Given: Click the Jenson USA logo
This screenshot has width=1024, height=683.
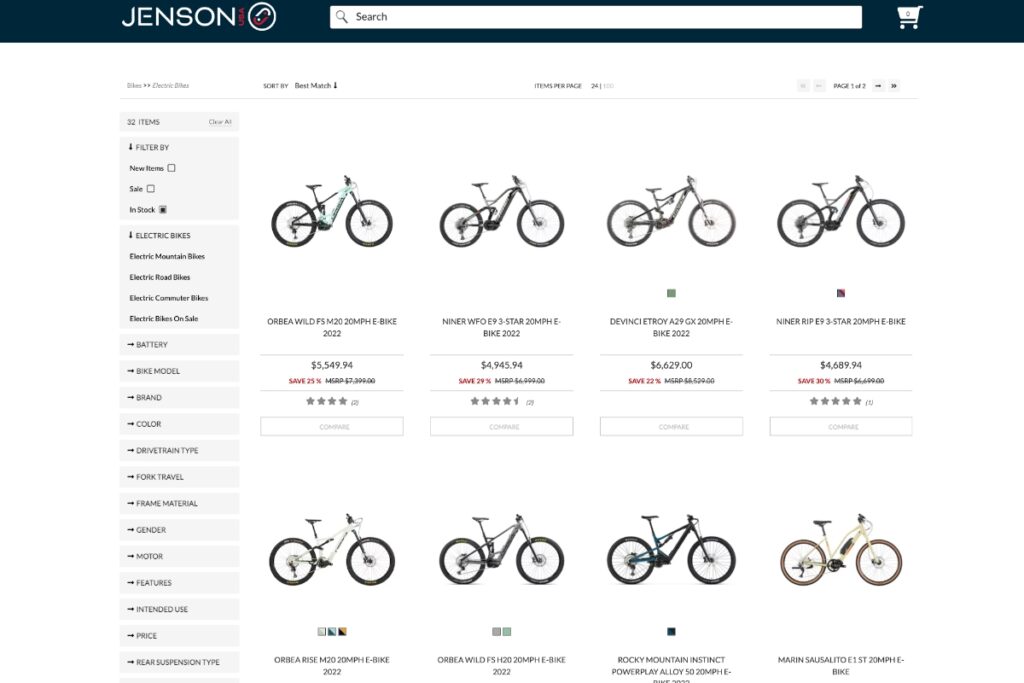Looking at the screenshot, I should 199,16.
